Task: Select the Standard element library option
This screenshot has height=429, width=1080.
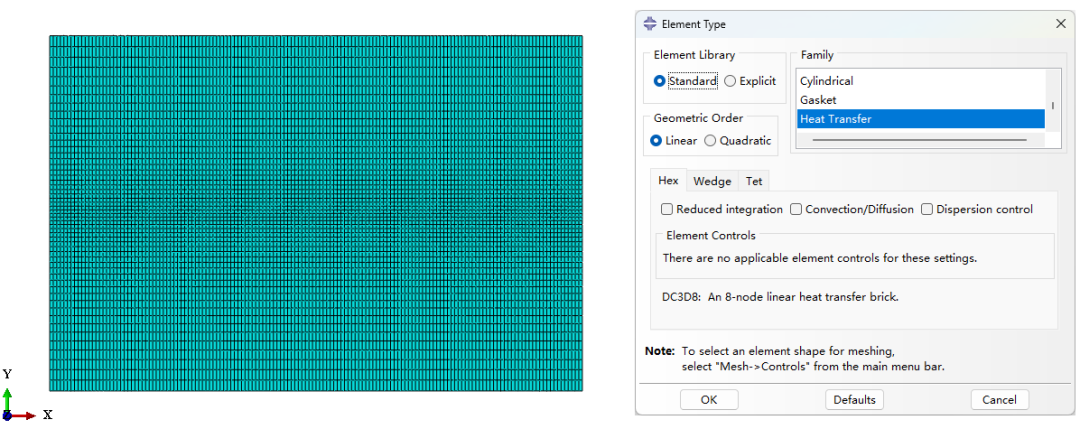Action: [685, 81]
